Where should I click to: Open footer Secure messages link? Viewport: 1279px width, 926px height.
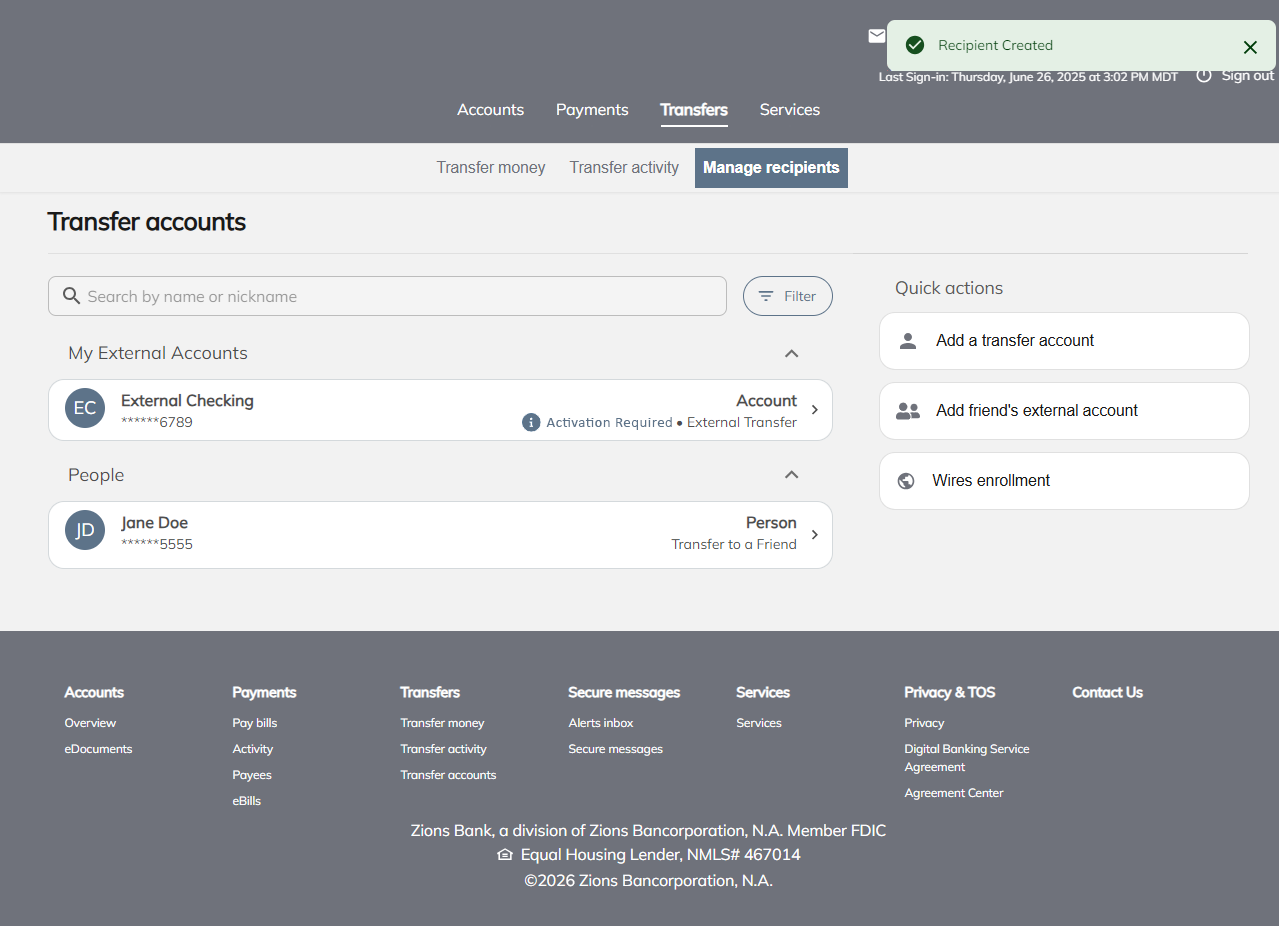[x=615, y=749]
